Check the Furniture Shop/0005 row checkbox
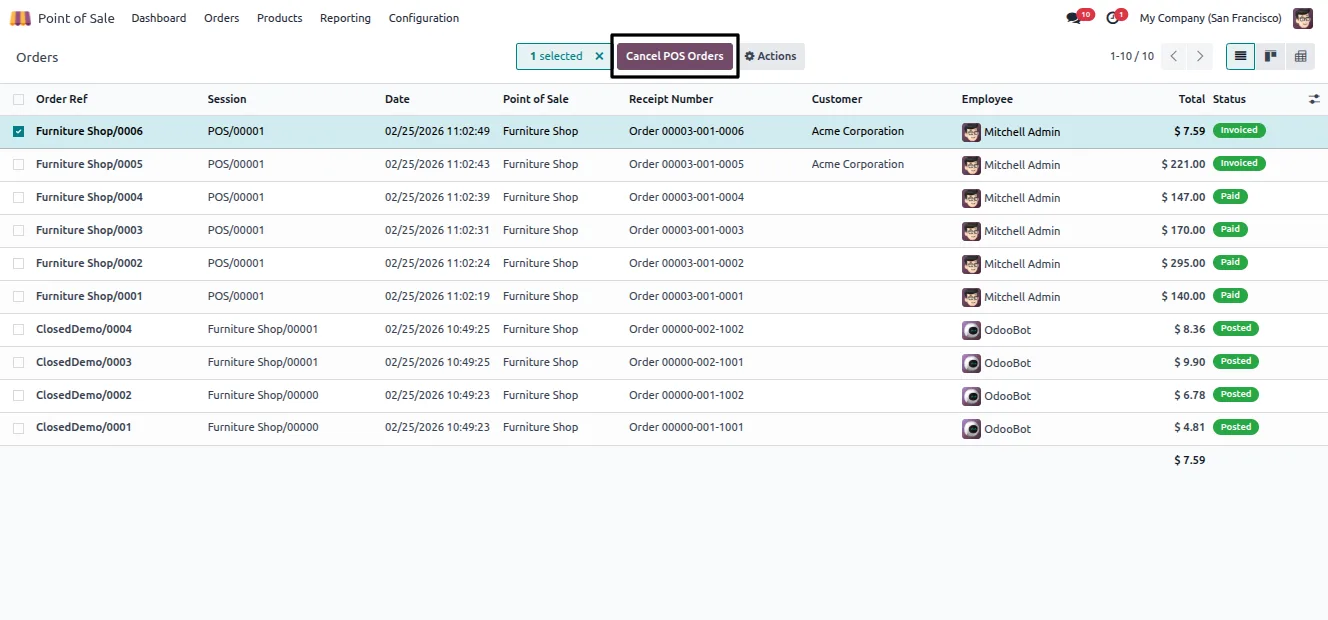1328x620 pixels. pyautogui.click(x=18, y=164)
